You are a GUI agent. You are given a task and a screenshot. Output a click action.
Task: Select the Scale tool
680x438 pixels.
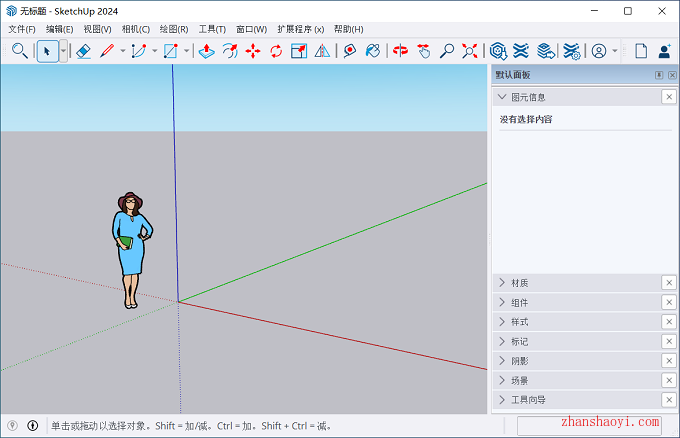(x=299, y=51)
